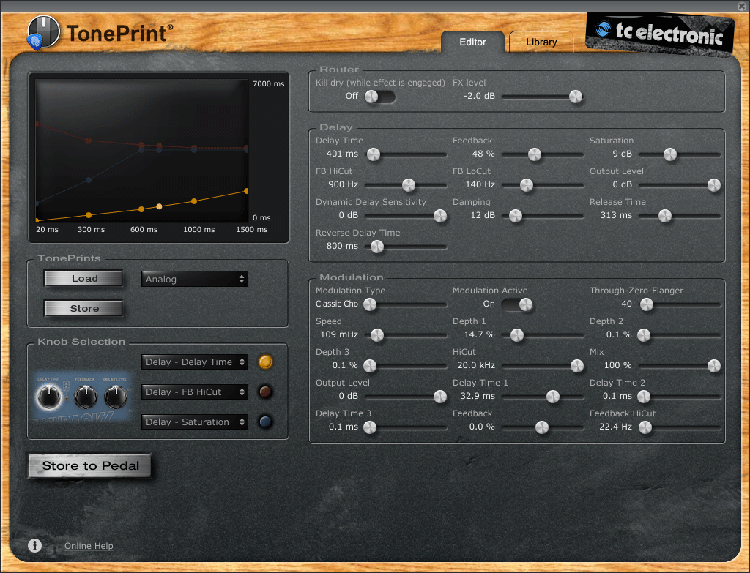Click the orange curve point at 1500 ms
The image size is (750, 573).
click(x=246, y=191)
